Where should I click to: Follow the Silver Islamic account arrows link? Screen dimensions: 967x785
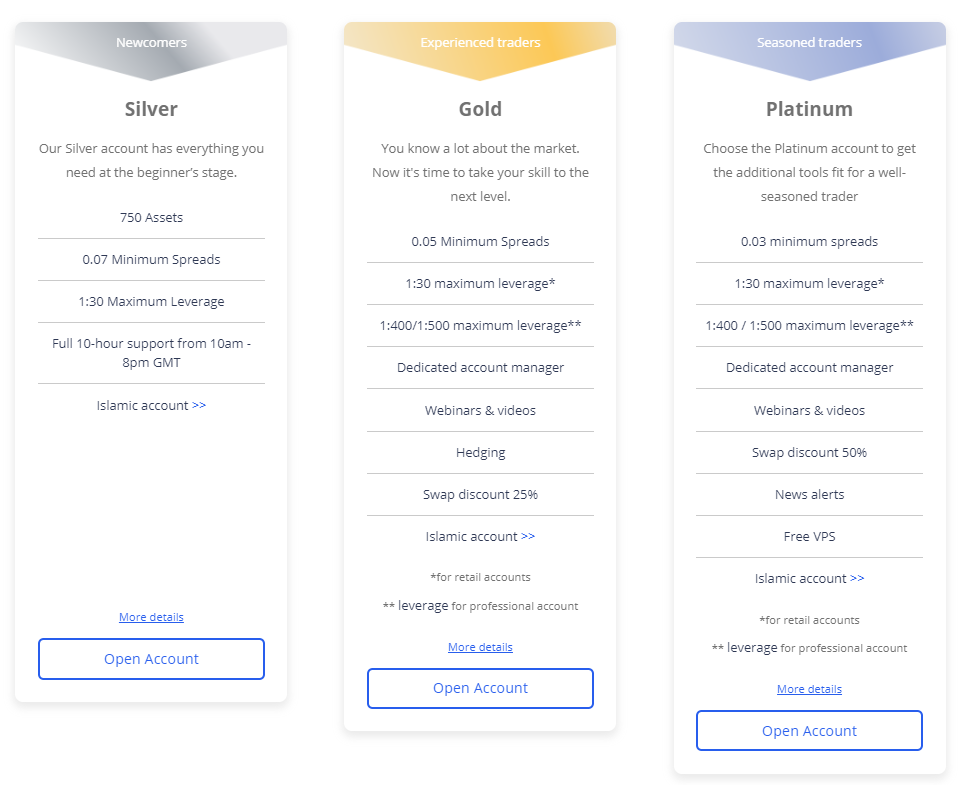pos(199,405)
